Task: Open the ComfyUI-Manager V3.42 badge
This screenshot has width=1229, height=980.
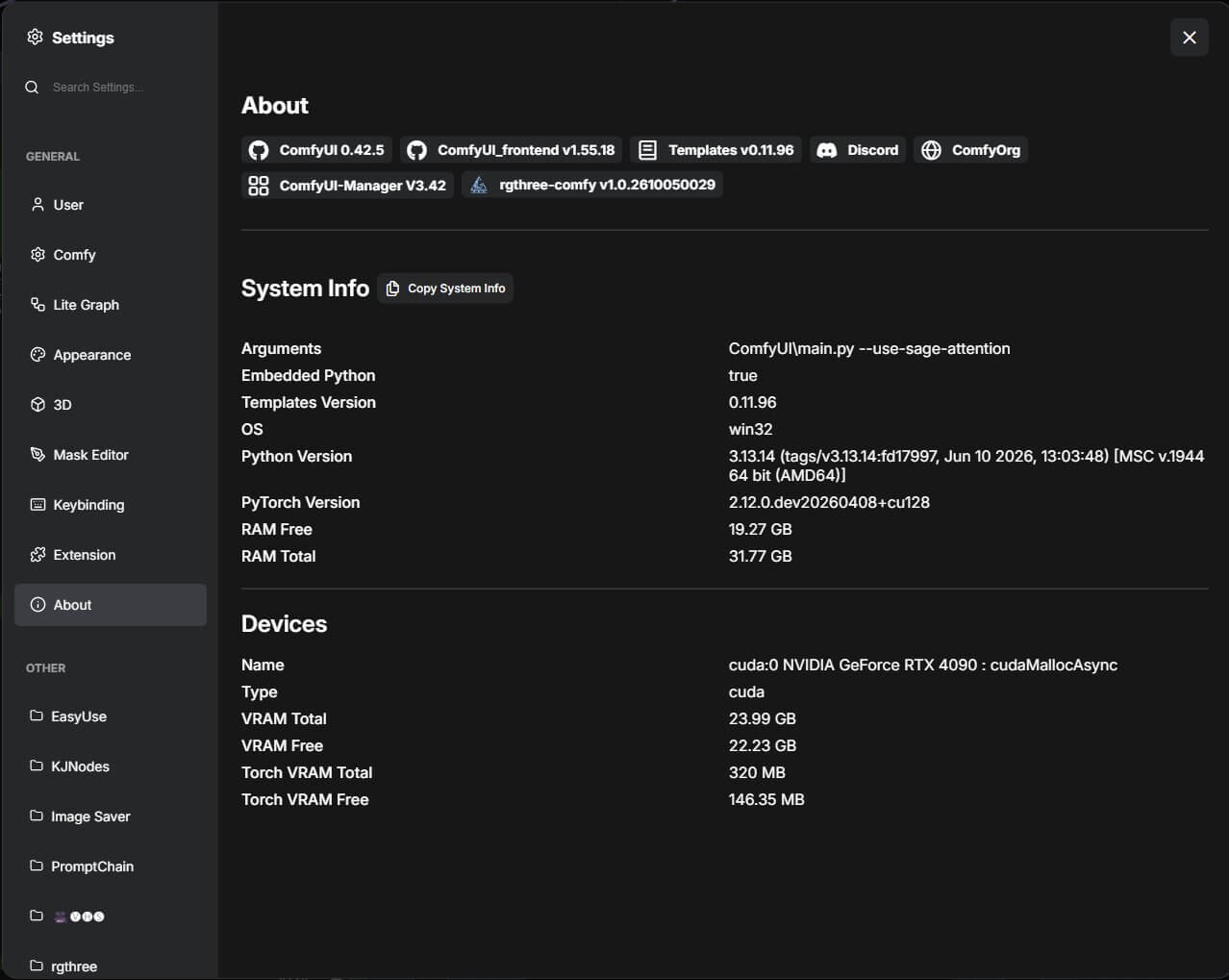Action: click(x=347, y=185)
